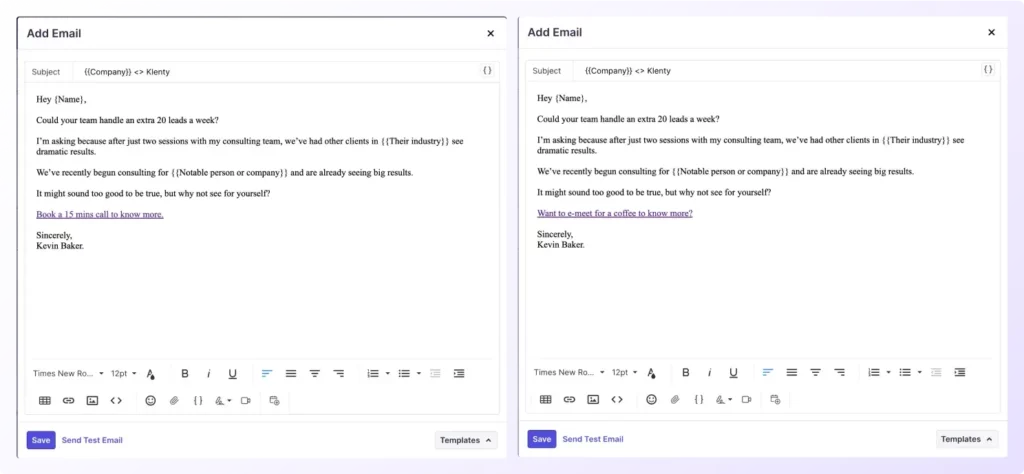Viewport: 1024px width, 474px height.
Task: Open source code view in left dialog
Action: tap(116, 400)
